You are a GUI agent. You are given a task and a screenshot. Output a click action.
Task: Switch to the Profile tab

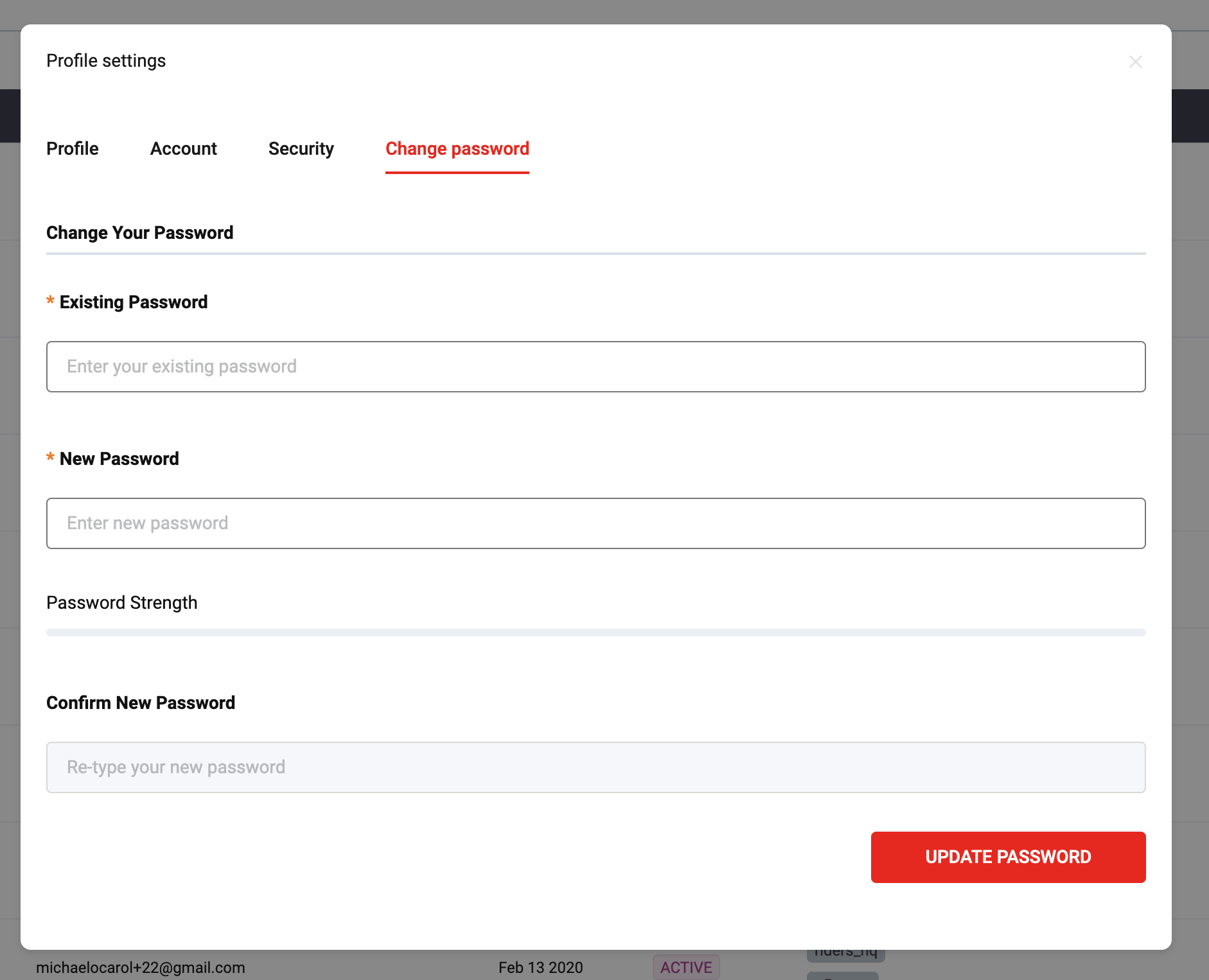(73, 148)
